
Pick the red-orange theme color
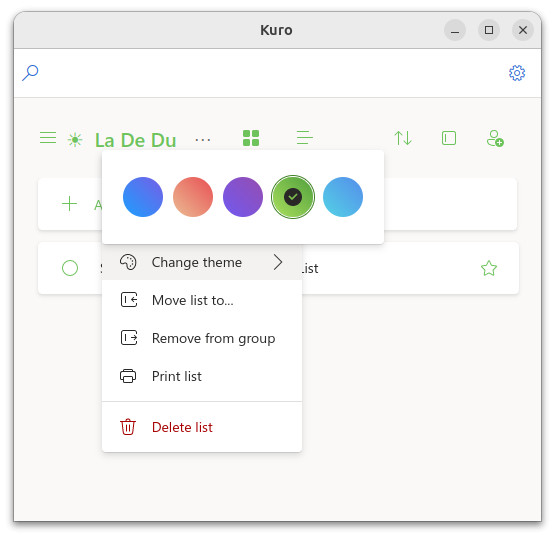coord(193,197)
